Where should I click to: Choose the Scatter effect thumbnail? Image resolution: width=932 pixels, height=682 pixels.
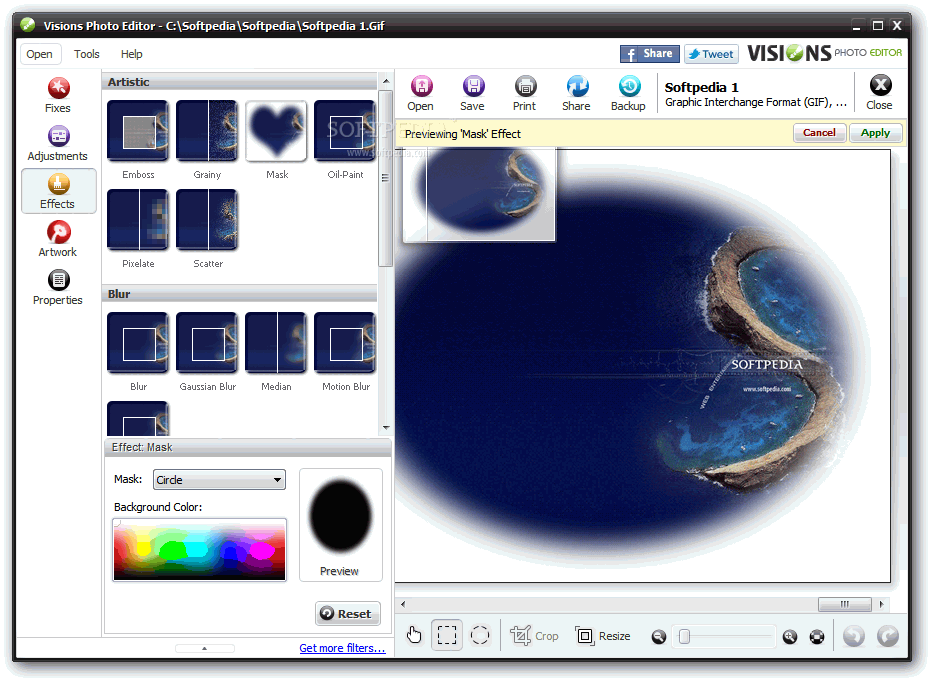click(207, 220)
